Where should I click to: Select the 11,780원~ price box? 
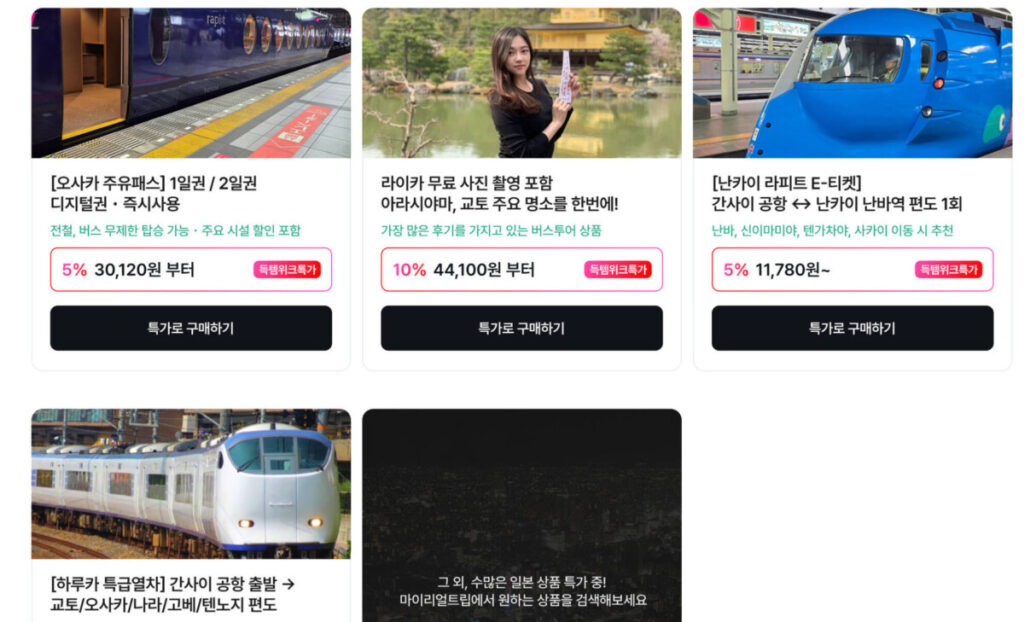tap(852, 269)
